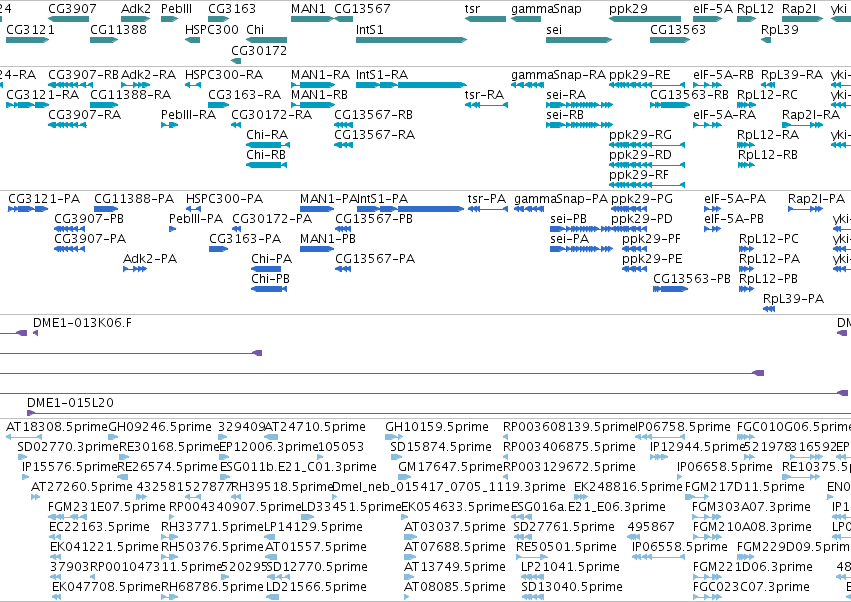
Task: Click the tsr gene label
Action: click(x=472, y=9)
